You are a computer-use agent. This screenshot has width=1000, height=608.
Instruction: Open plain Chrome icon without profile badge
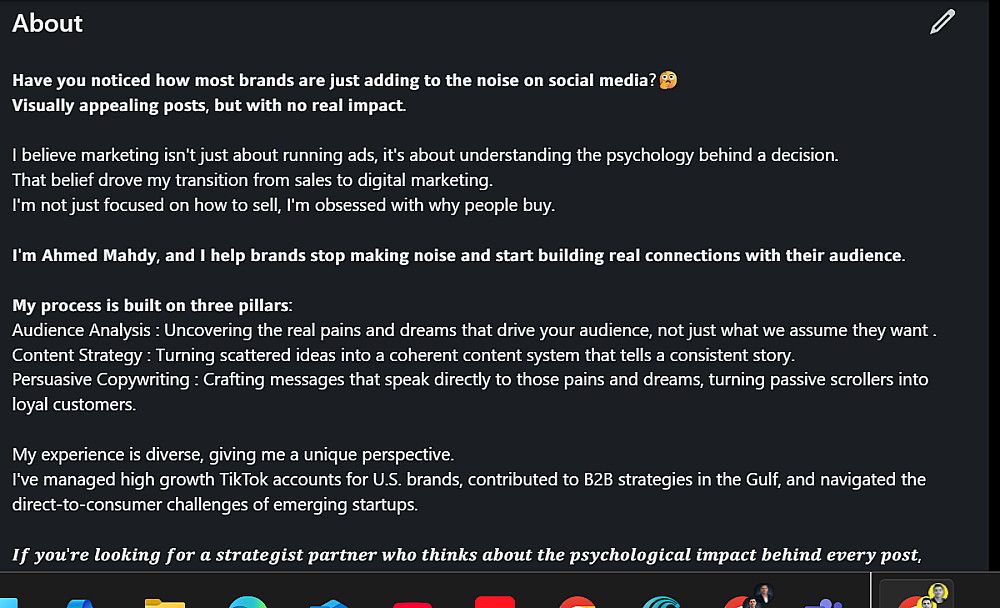(578, 602)
